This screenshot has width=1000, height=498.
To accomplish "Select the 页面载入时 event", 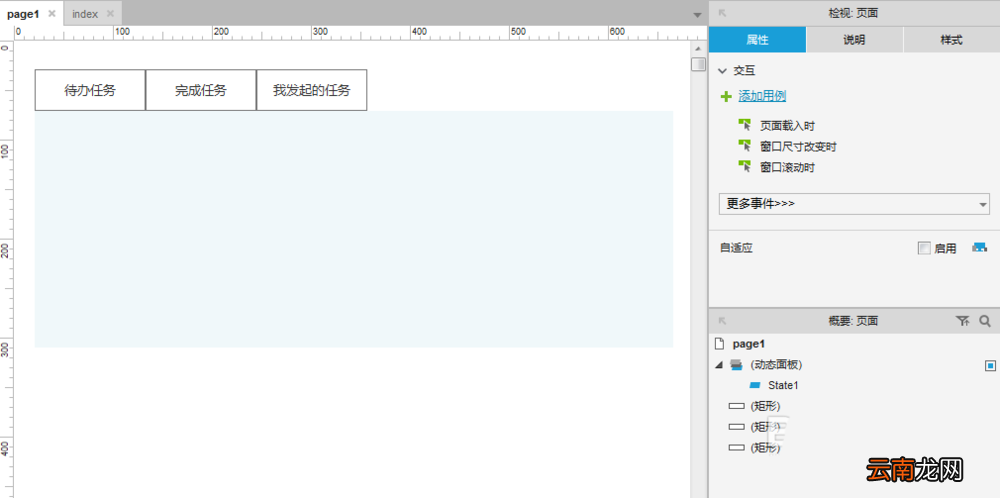I will tap(787, 126).
